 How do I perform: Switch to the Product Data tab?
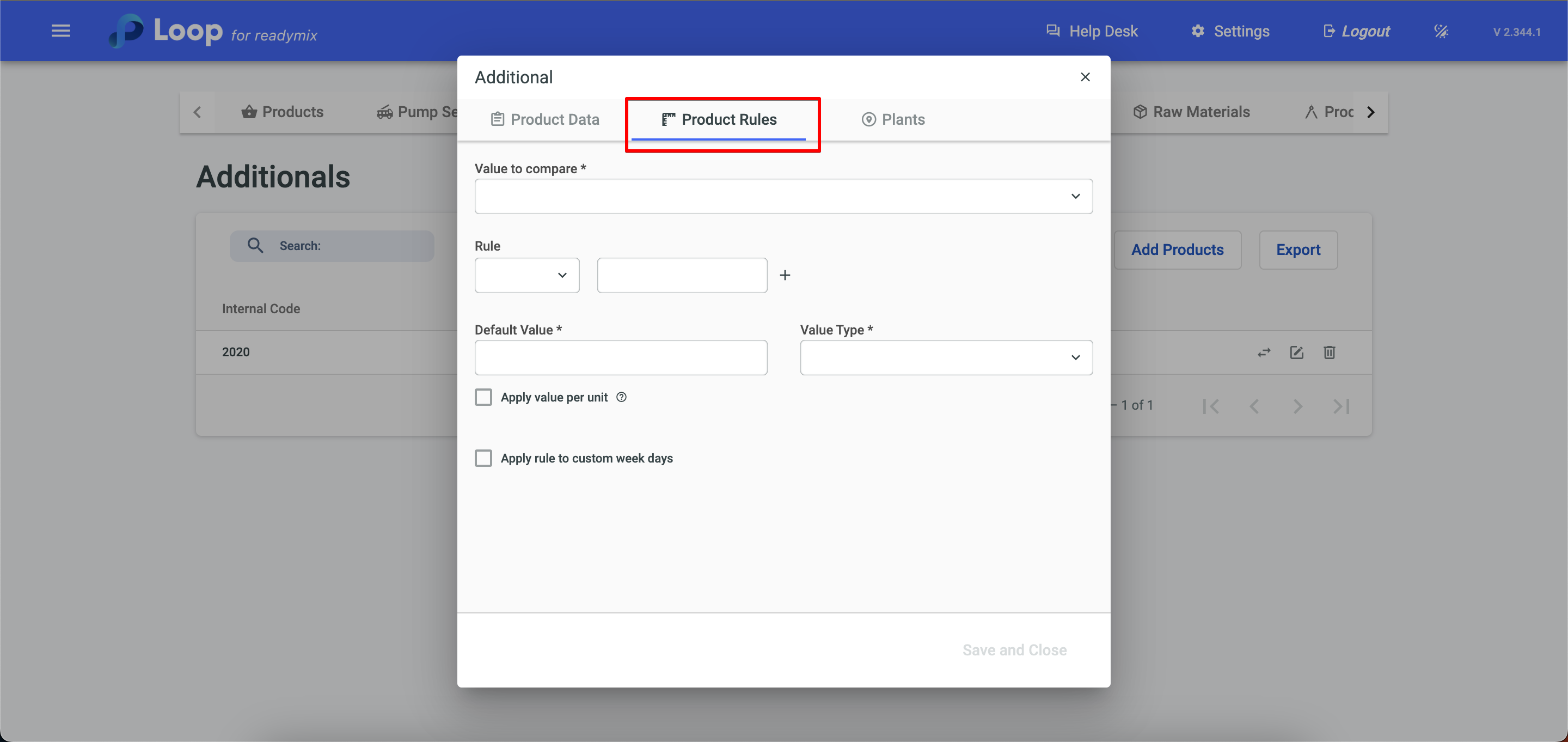(545, 119)
